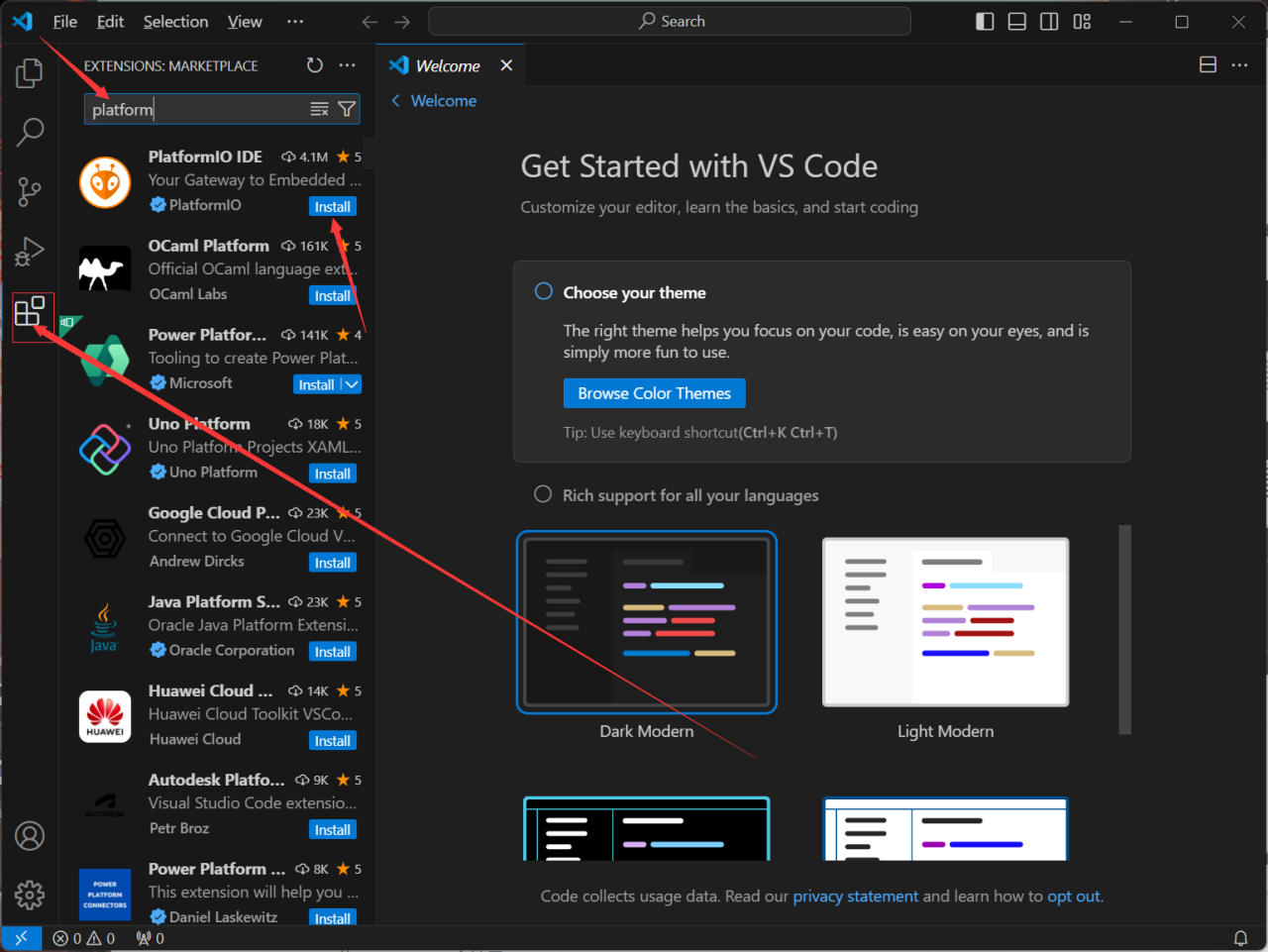Screen dimensions: 1268x952
Task: Open remote window from status bar
Action: [x=21, y=938]
